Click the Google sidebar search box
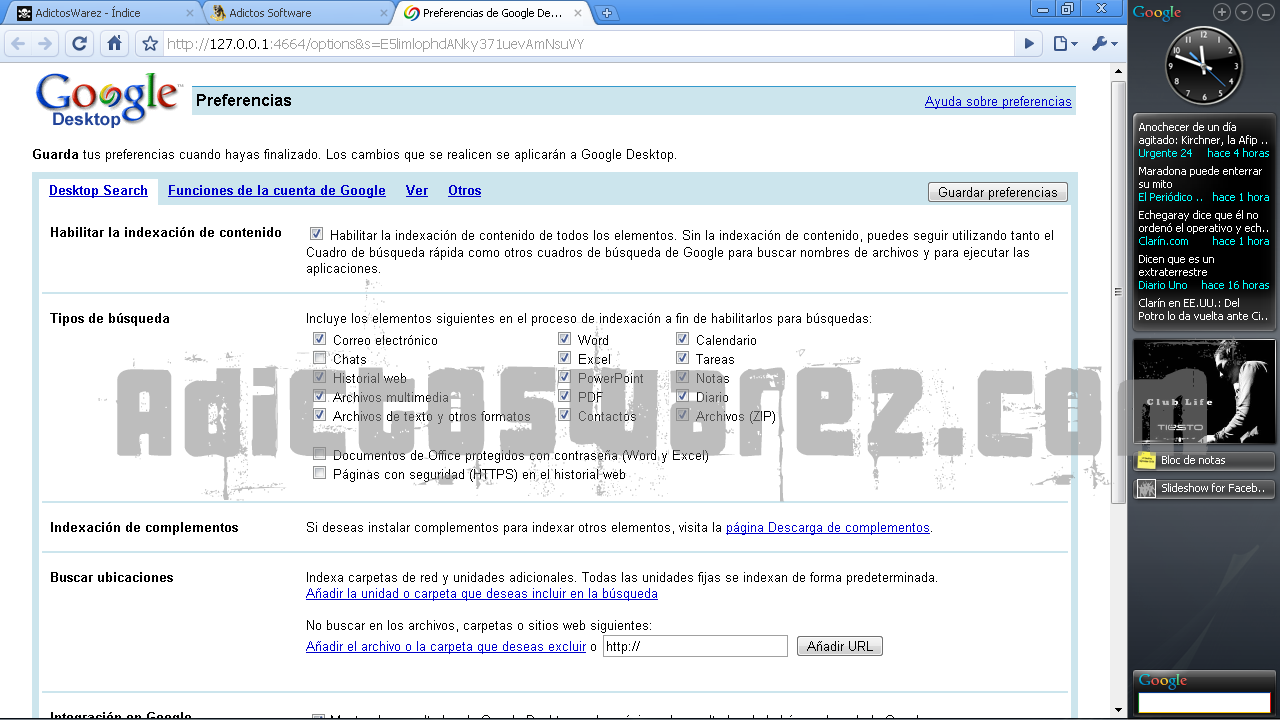The image size is (1280, 720). point(1204,703)
